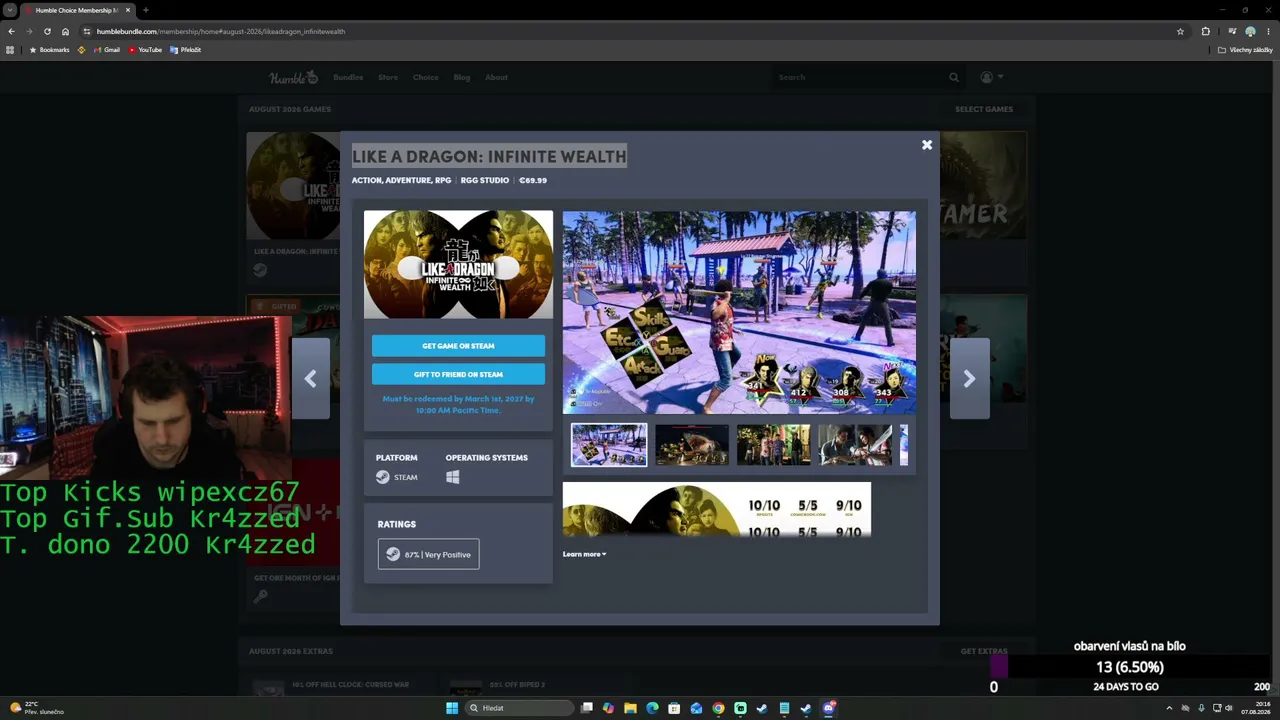Click the humblebundle.com address bar URL
Viewport: 1280px width, 720px height.
click(221, 31)
